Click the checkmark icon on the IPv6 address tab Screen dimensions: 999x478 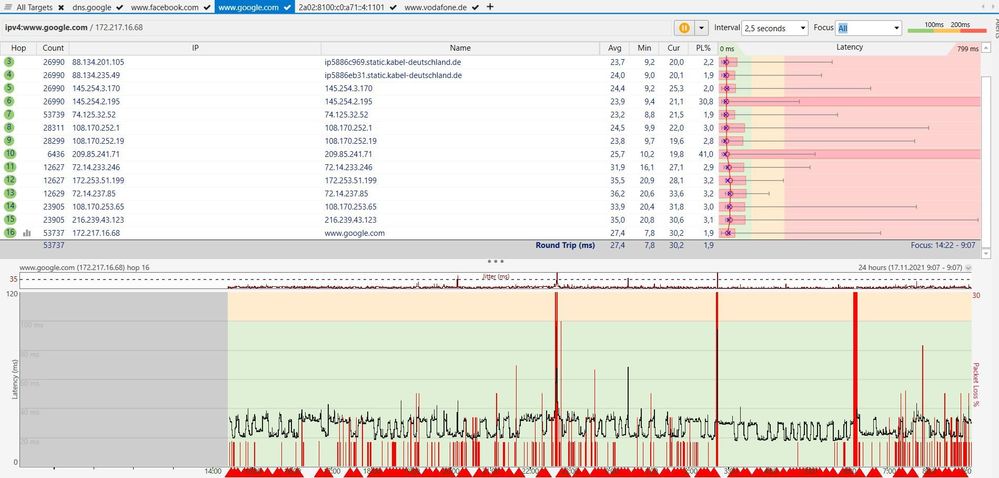tap(392, 7)
